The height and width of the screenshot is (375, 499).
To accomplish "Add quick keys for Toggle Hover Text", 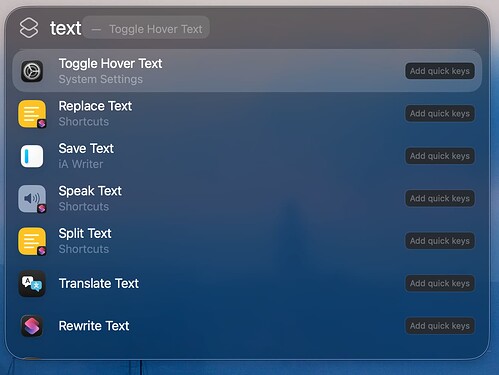I will (440, 71).
